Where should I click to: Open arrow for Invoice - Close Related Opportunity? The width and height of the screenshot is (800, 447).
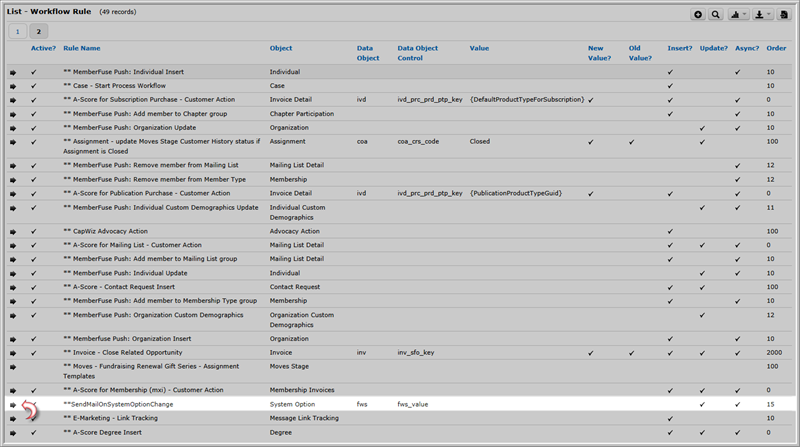point(13,353)
